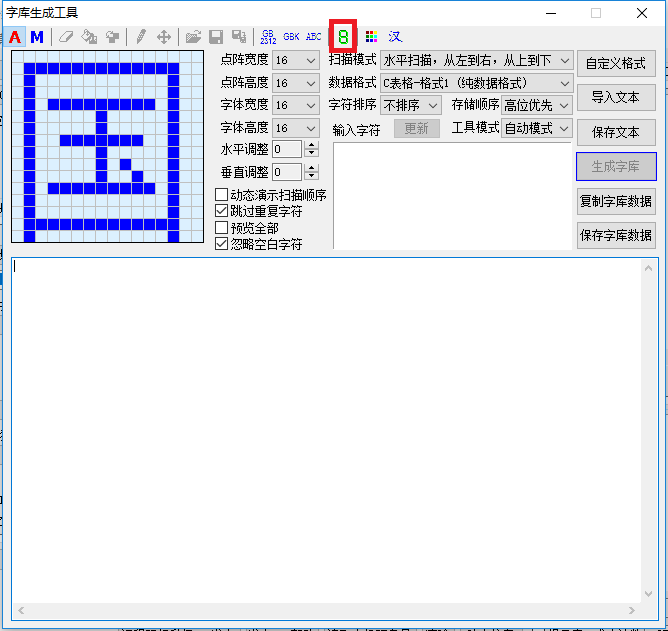Click 复制字库数据 button
Image resolution: width=668 pixels, height=631 pixels.
(x=616, y=201)
